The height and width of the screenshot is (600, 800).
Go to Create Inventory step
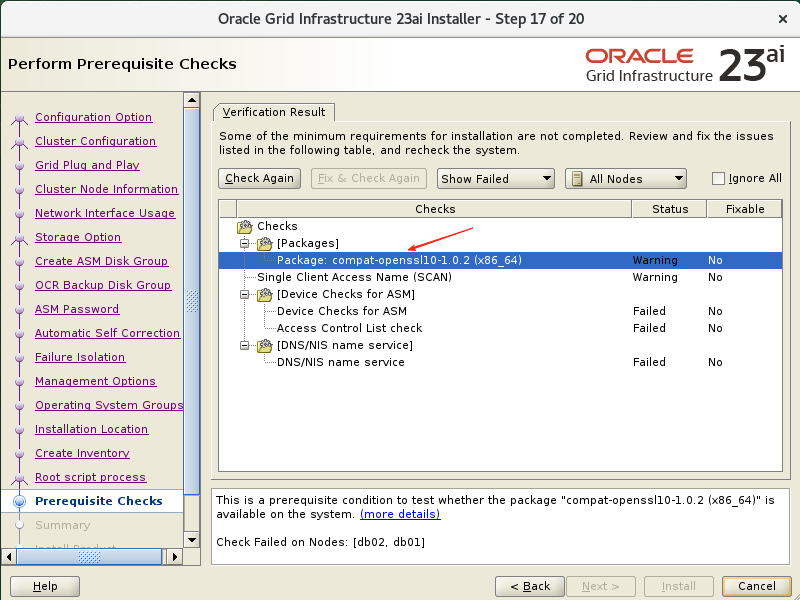click(x=82, y=453)
